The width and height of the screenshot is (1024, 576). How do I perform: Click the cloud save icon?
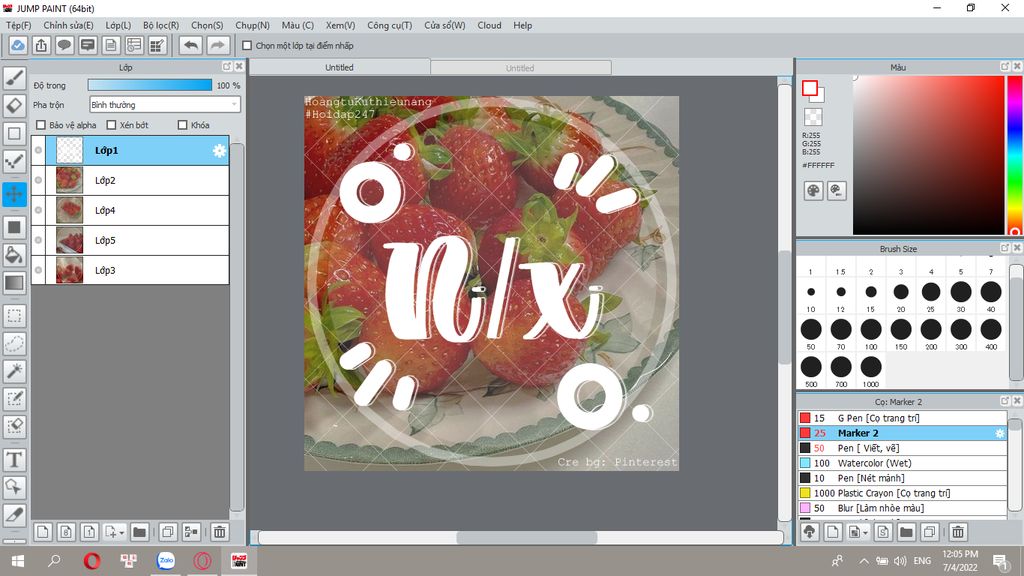(x=18, y=45)
